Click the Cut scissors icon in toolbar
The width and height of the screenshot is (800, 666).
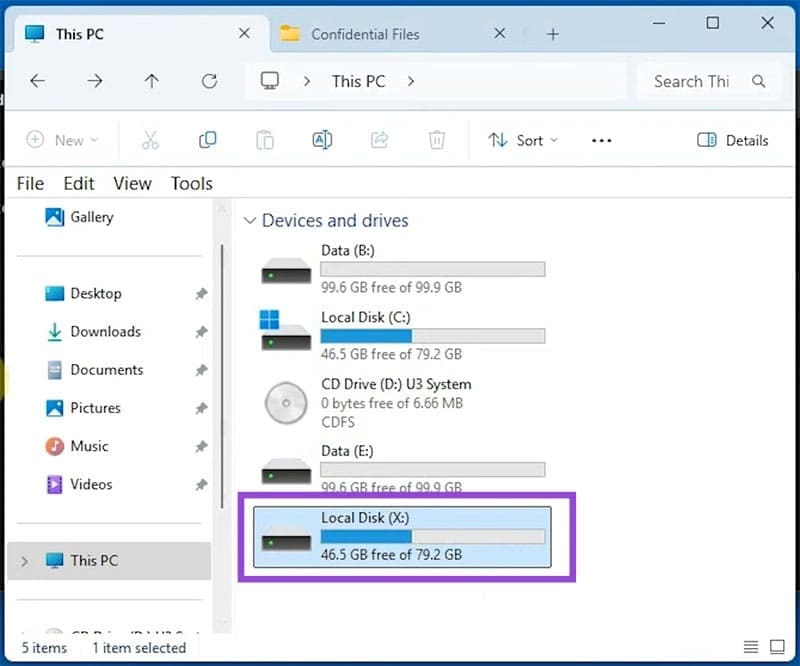150,140
